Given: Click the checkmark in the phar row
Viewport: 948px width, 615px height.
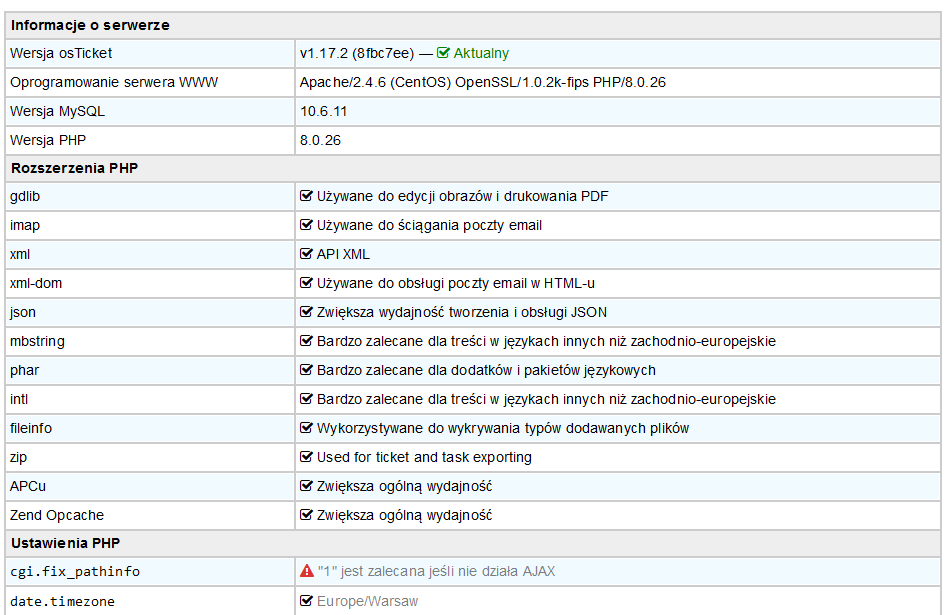Looking at the screenshot, I should click(x=307, y=370).
